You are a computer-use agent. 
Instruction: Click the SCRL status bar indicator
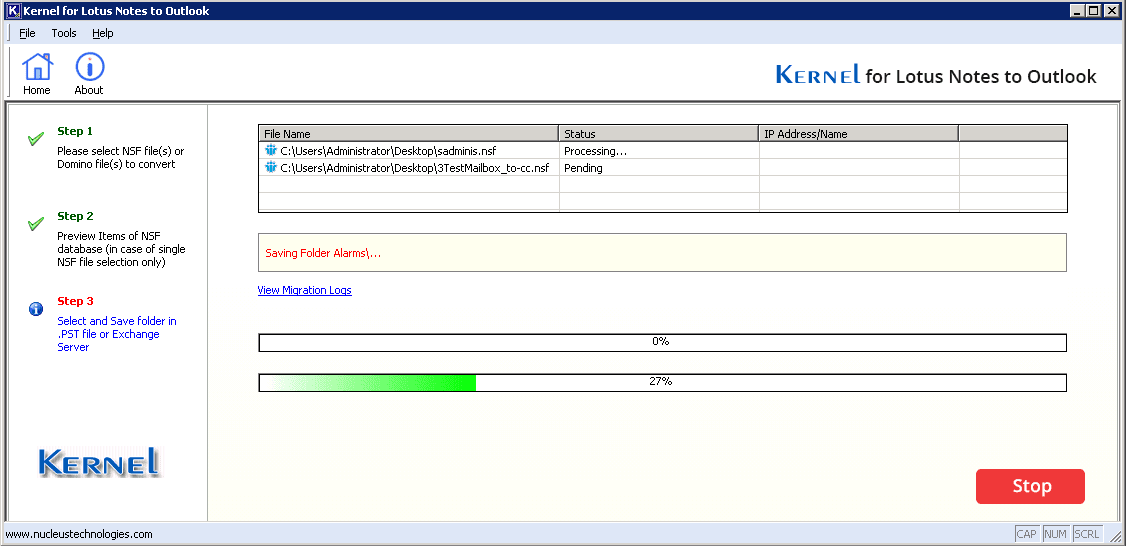pos(1087,534)
